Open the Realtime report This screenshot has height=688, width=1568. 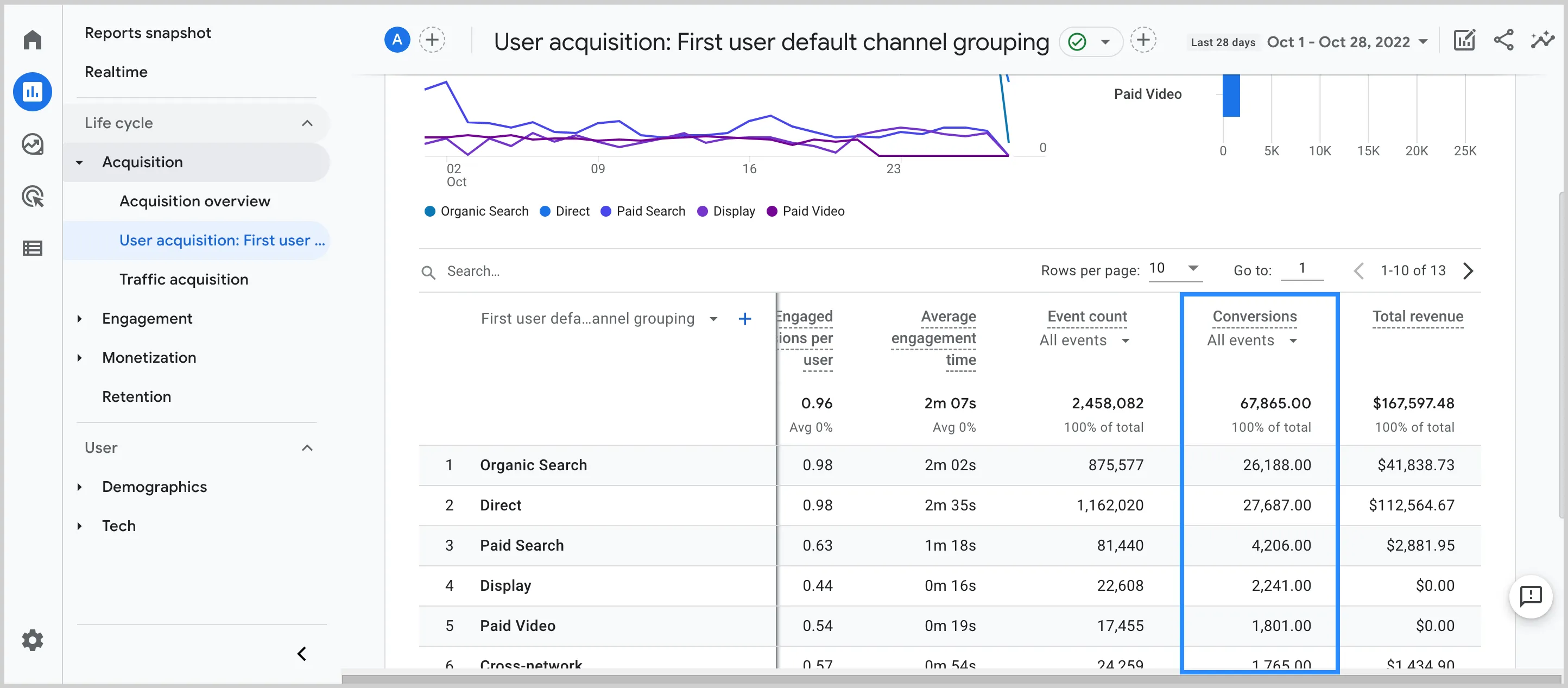[x=116, y=72]
